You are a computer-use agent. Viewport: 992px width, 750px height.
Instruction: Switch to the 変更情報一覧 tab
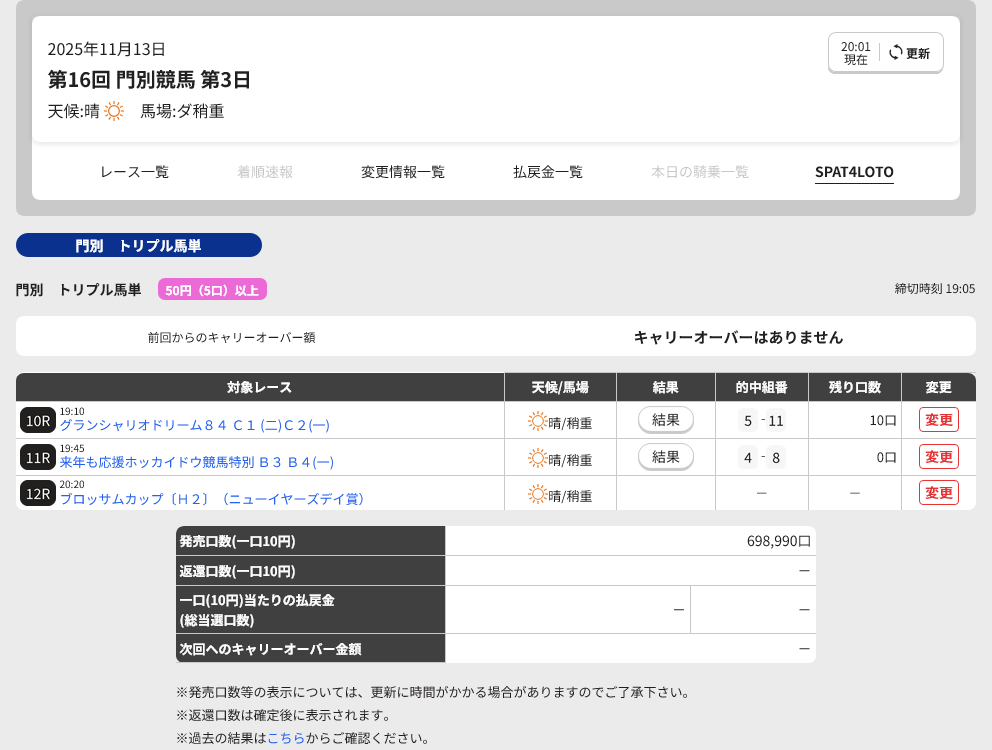[x=403, y=172]
